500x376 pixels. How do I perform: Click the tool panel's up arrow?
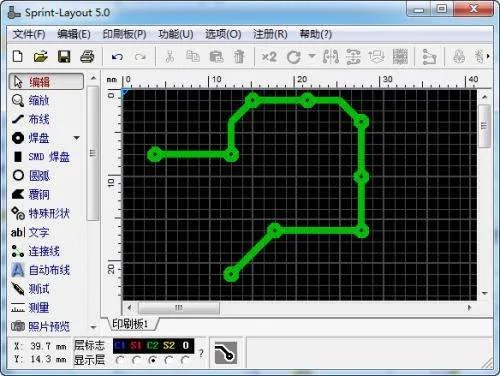click(x=93, y=78)
